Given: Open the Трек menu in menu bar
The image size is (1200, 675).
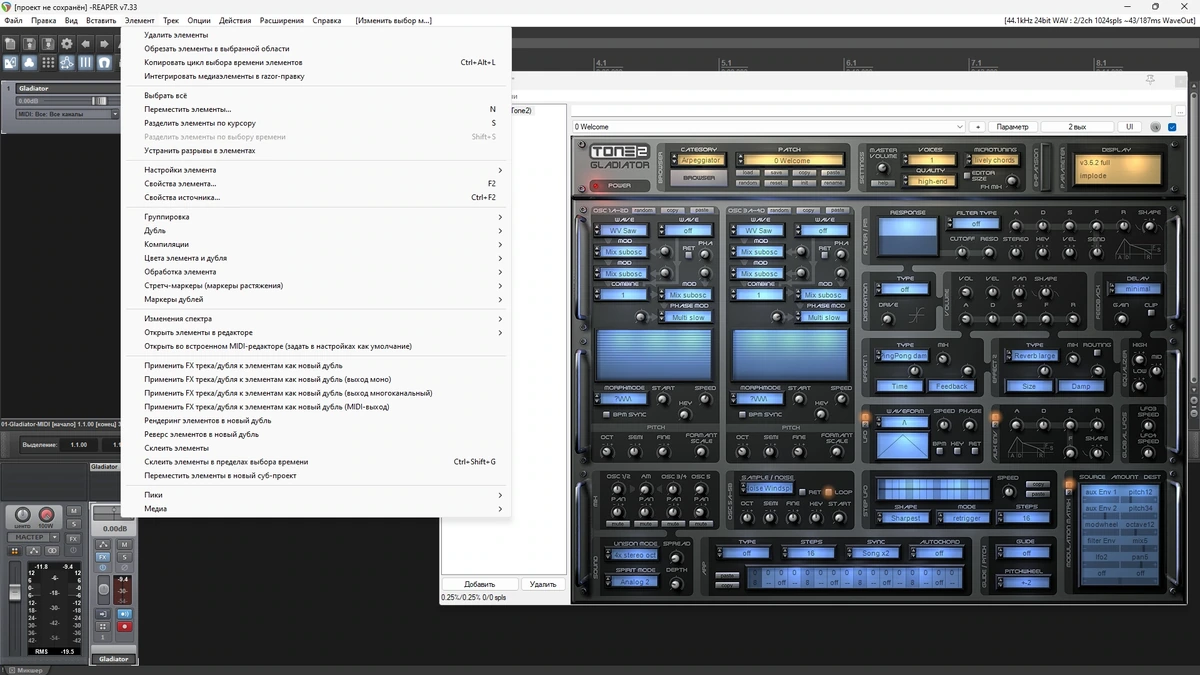Looking at the screenshot, I should pyautogui.click(x=171, y=20).
